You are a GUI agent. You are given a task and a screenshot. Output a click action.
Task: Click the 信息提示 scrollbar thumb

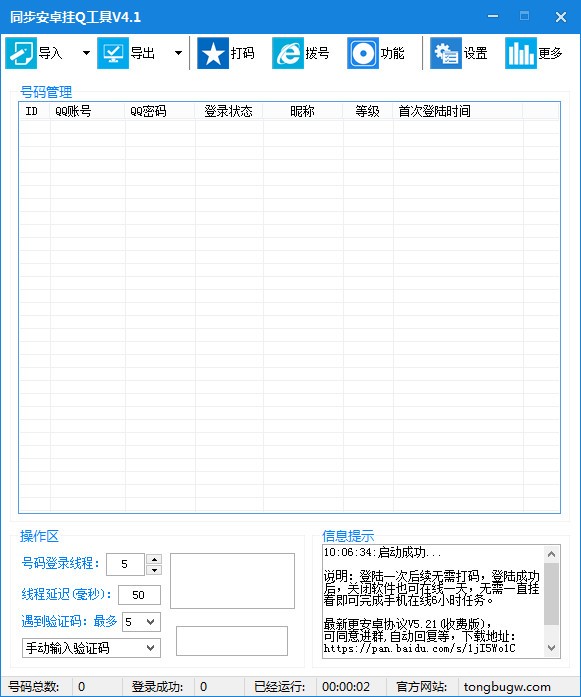pyautogui.click(x=552, y=593)
